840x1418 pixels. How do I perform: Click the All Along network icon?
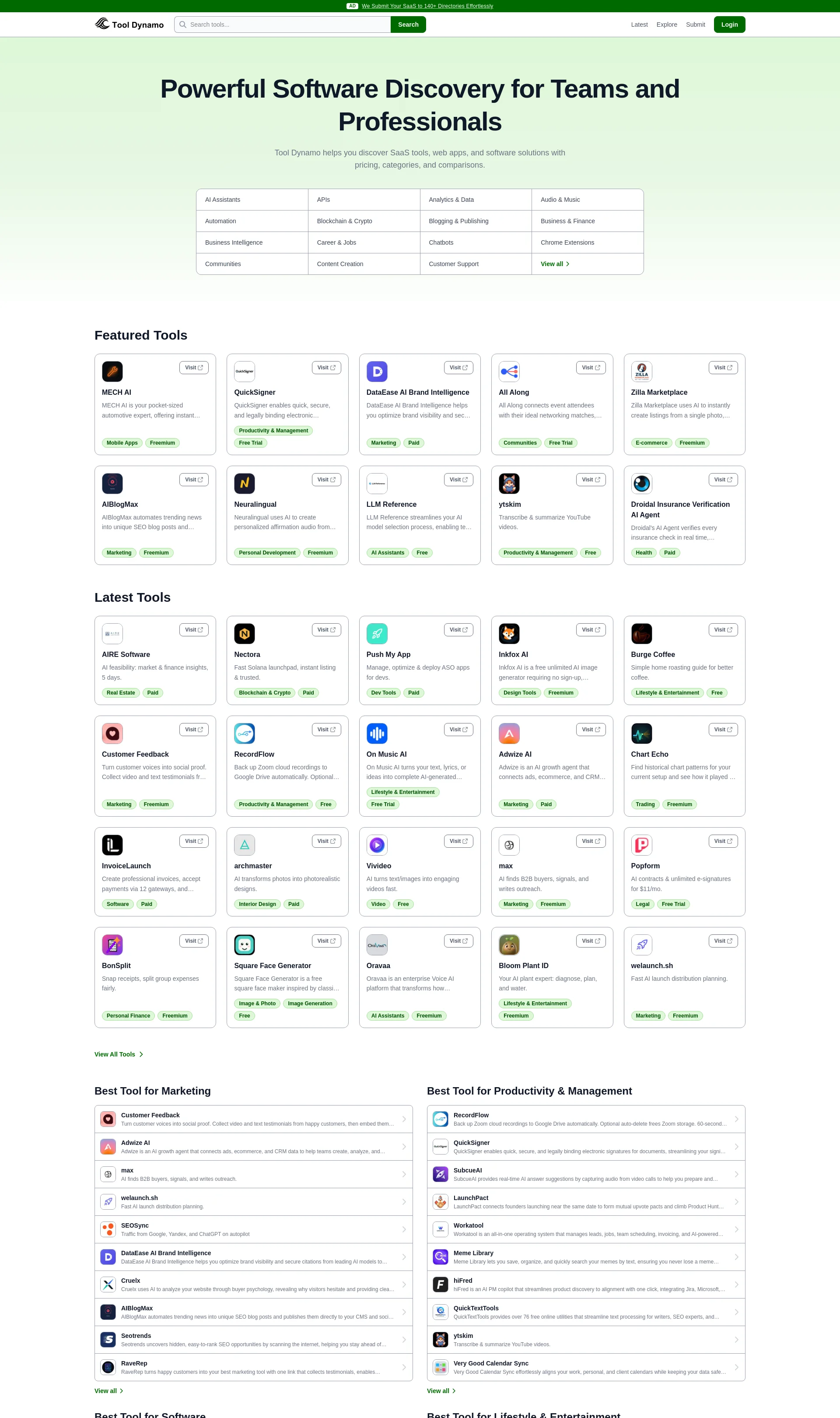(x=509, y=371)
